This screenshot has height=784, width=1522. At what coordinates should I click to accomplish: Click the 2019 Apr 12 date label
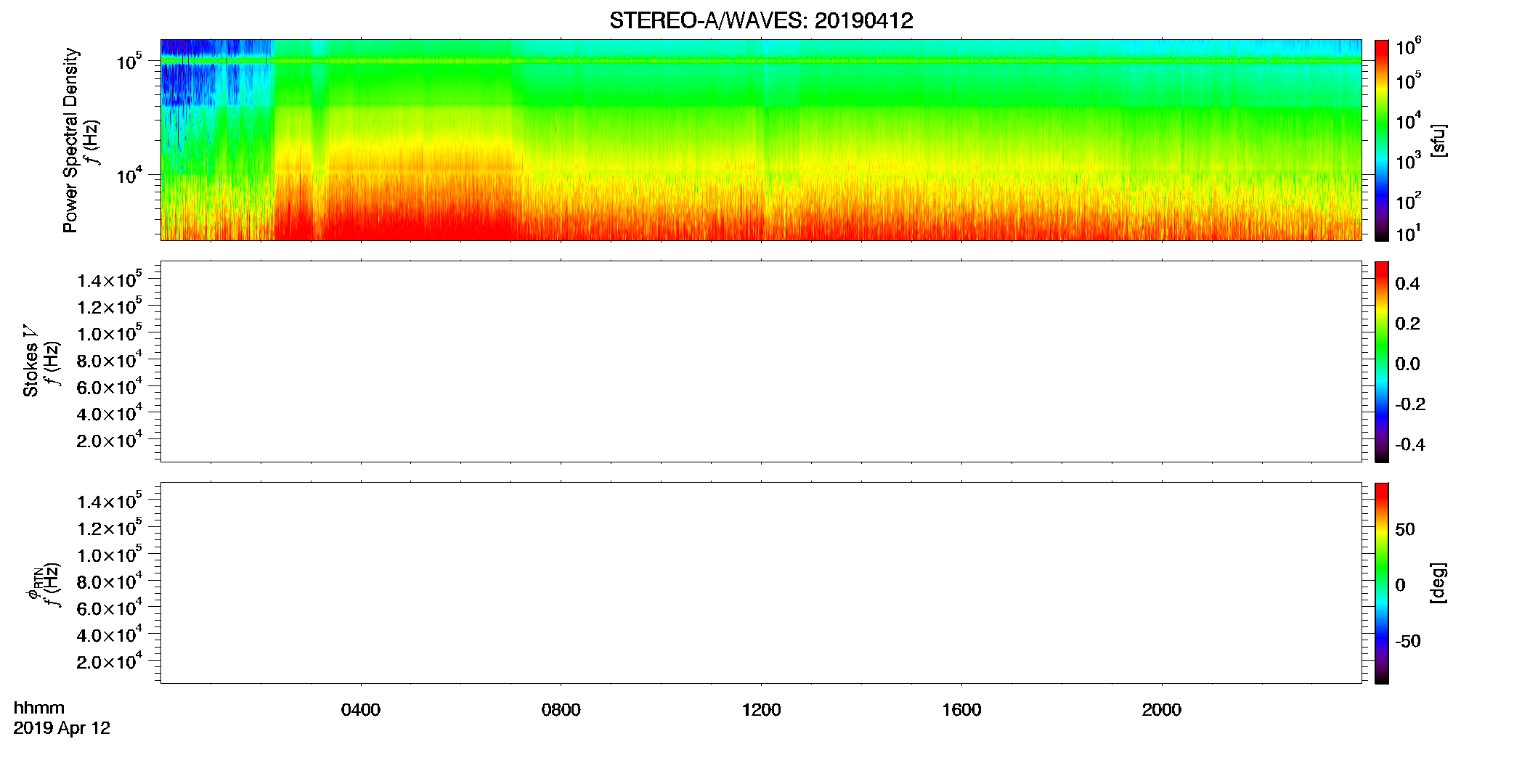(62, 728)
